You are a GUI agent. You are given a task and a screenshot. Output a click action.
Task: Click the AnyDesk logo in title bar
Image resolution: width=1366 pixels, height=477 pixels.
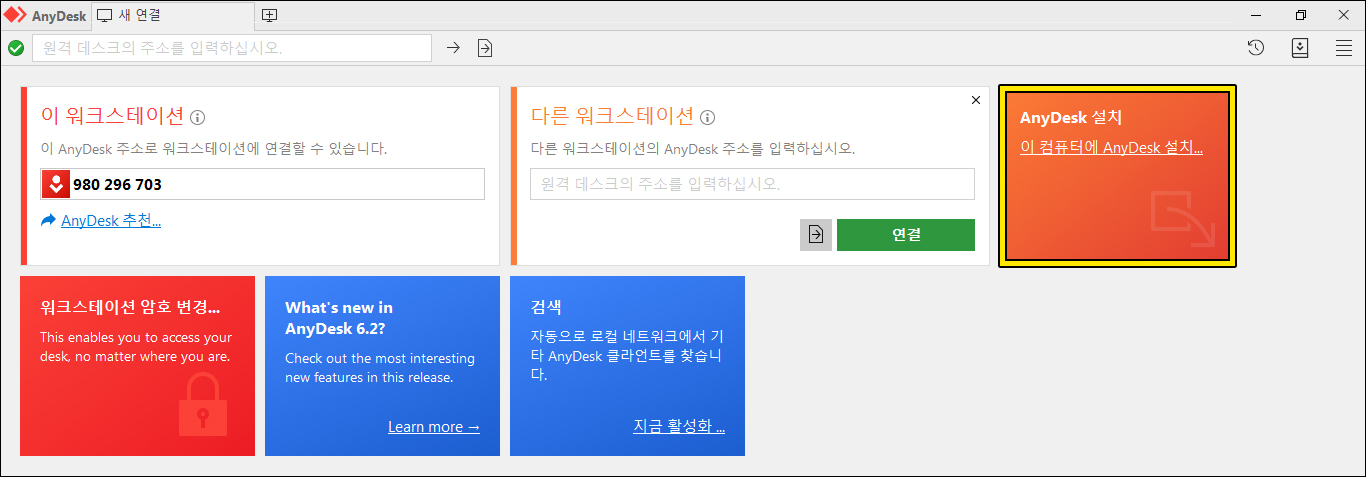coord(15,15)
